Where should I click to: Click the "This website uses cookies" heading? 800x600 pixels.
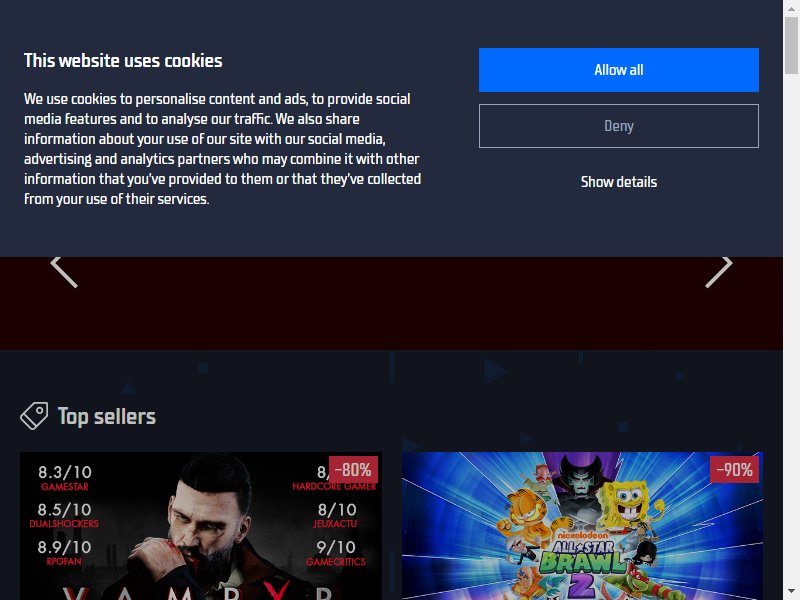(123, 61)
